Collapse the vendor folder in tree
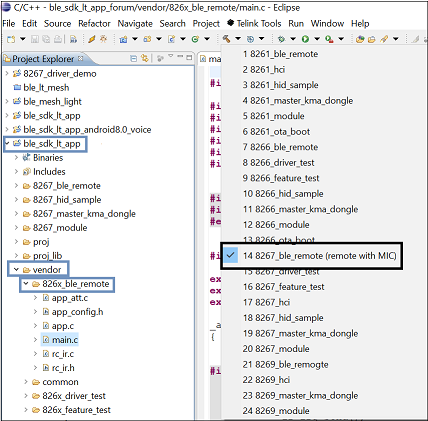 pos(16,269)
